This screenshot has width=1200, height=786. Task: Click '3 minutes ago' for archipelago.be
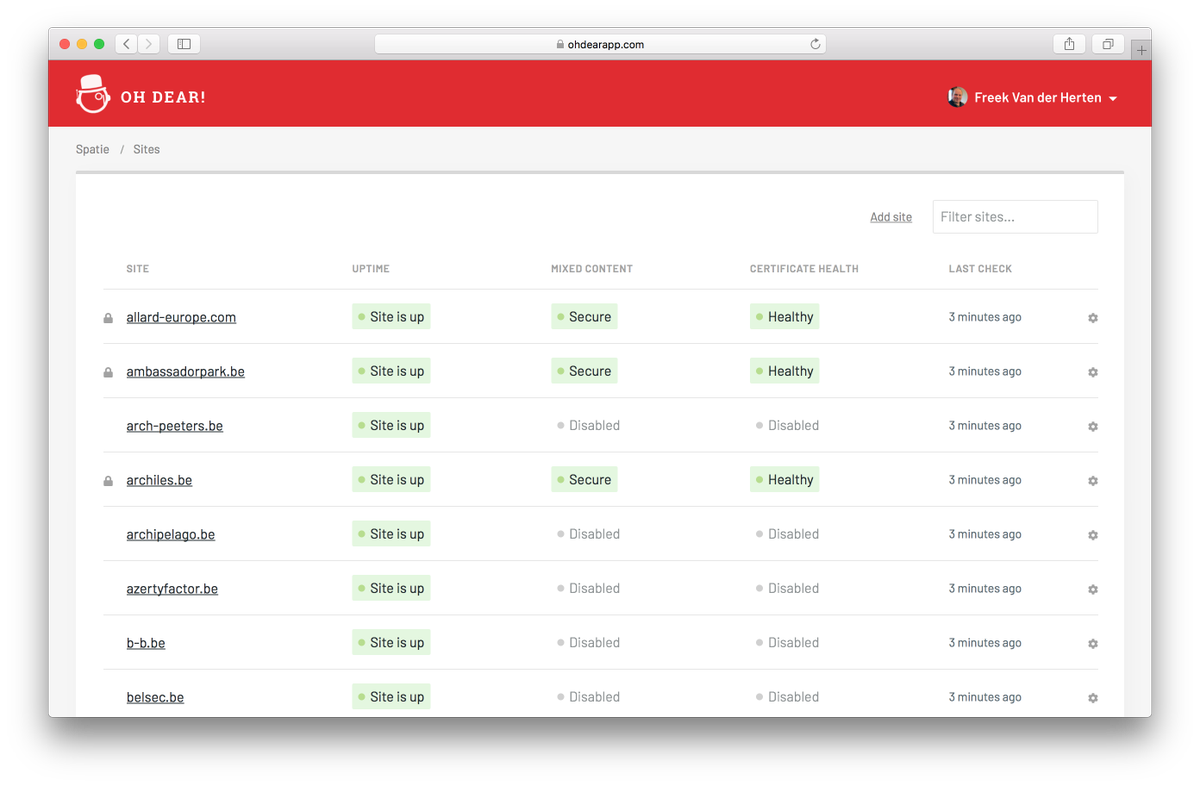pos(985,534)
